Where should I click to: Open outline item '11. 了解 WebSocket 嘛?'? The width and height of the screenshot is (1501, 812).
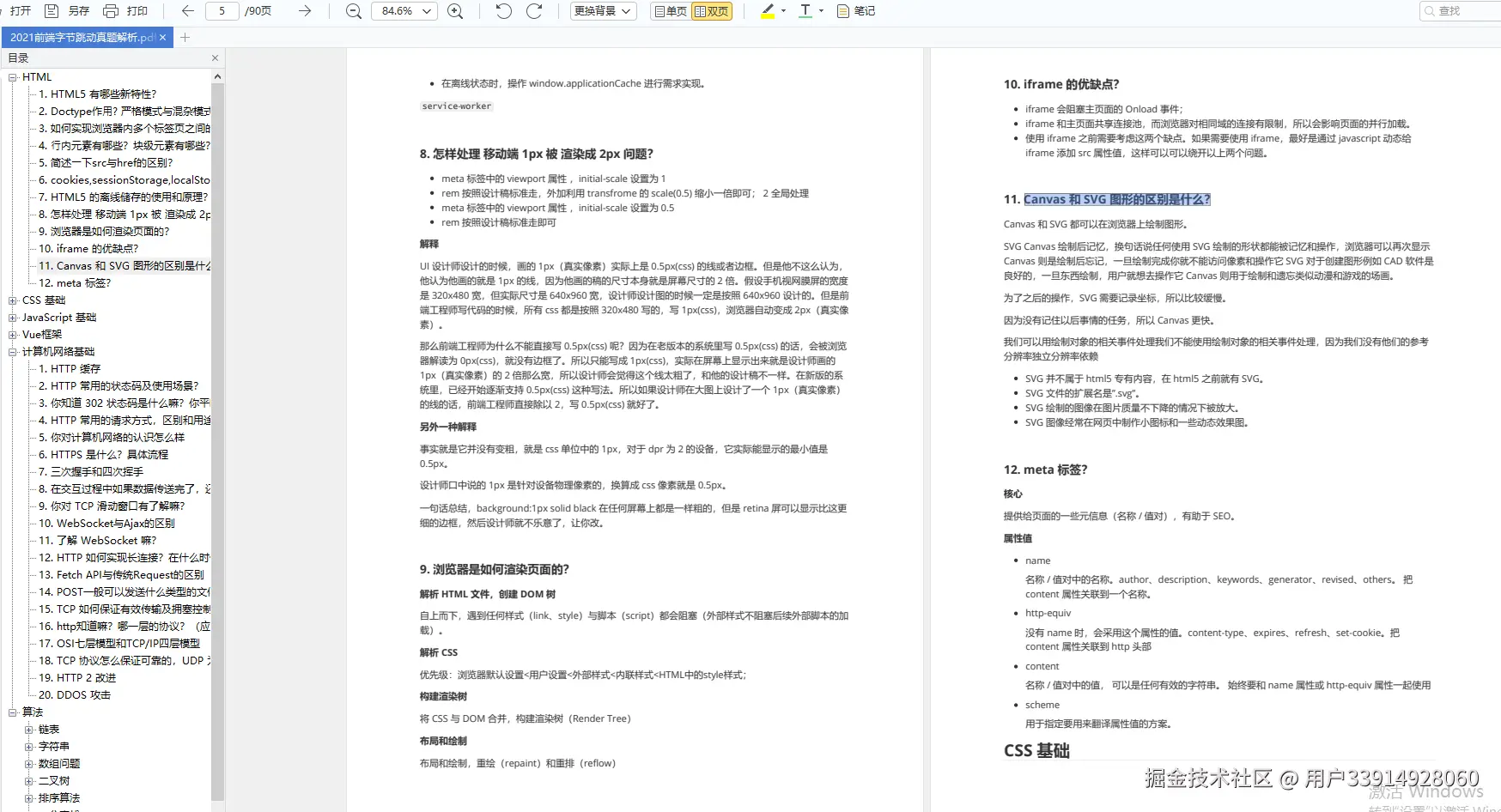click(x=98, y=541)
